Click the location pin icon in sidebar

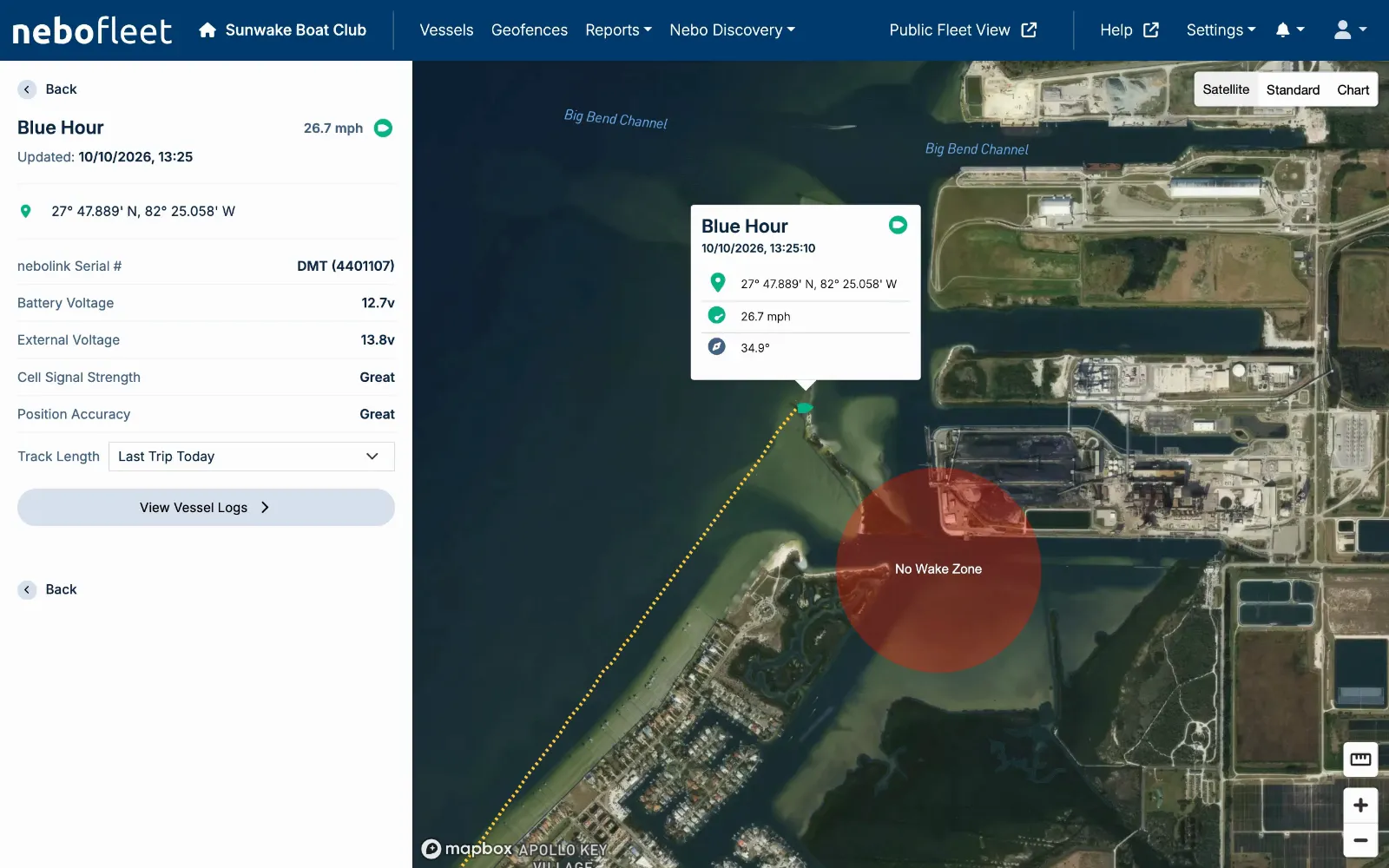click(26, 211)
